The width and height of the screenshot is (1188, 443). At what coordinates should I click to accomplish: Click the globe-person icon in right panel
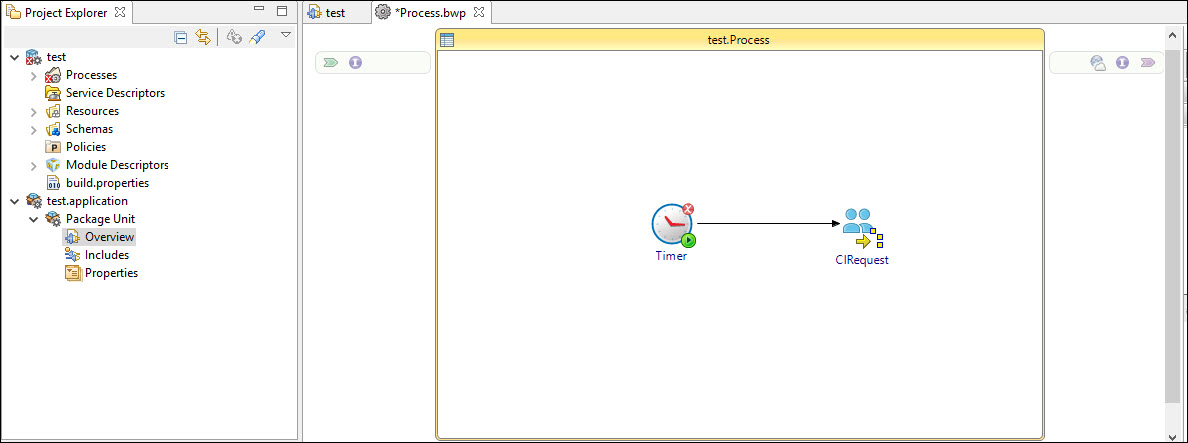1098,63
